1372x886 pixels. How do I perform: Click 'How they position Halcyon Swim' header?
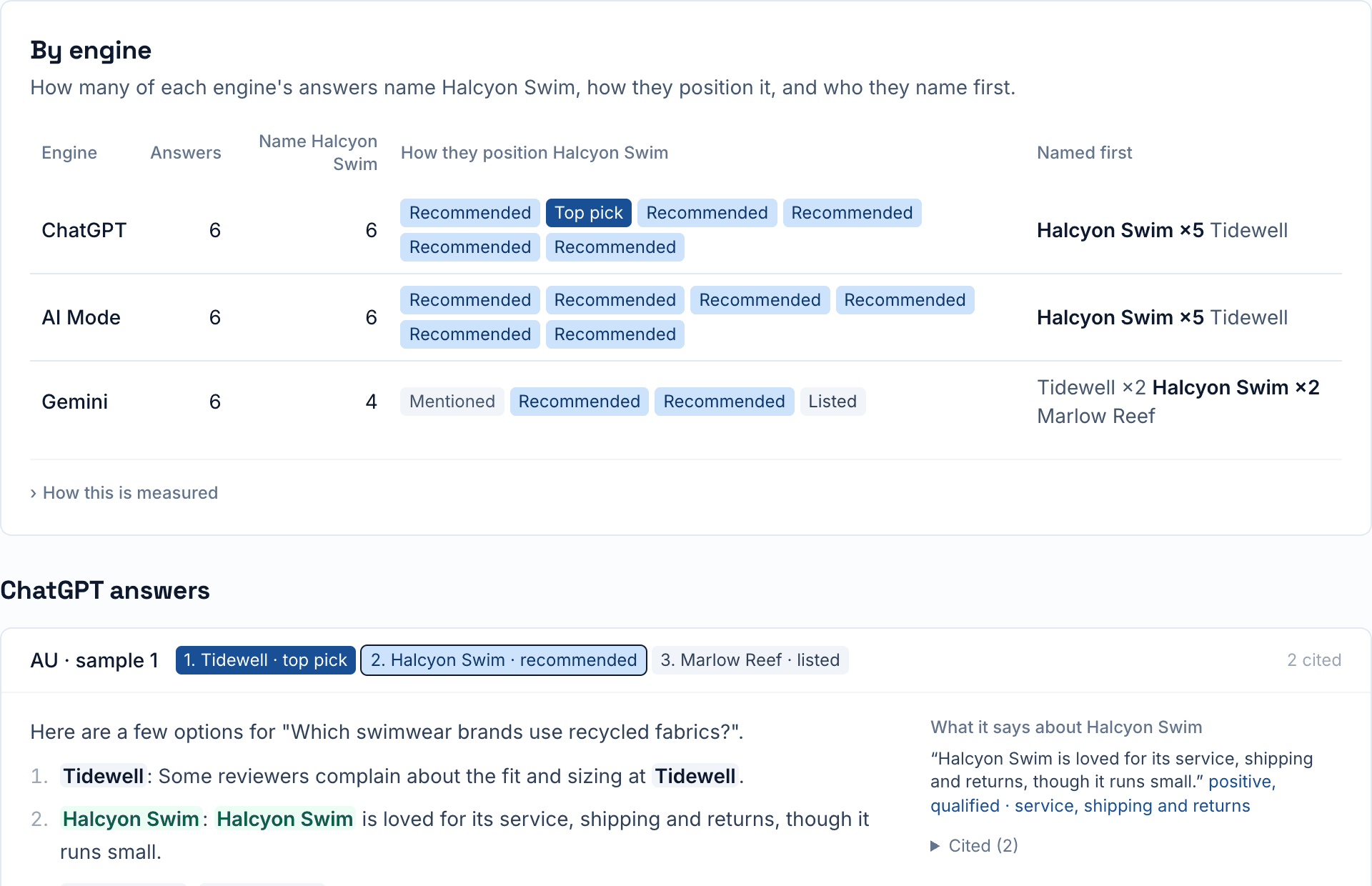(x=535, y=153)
